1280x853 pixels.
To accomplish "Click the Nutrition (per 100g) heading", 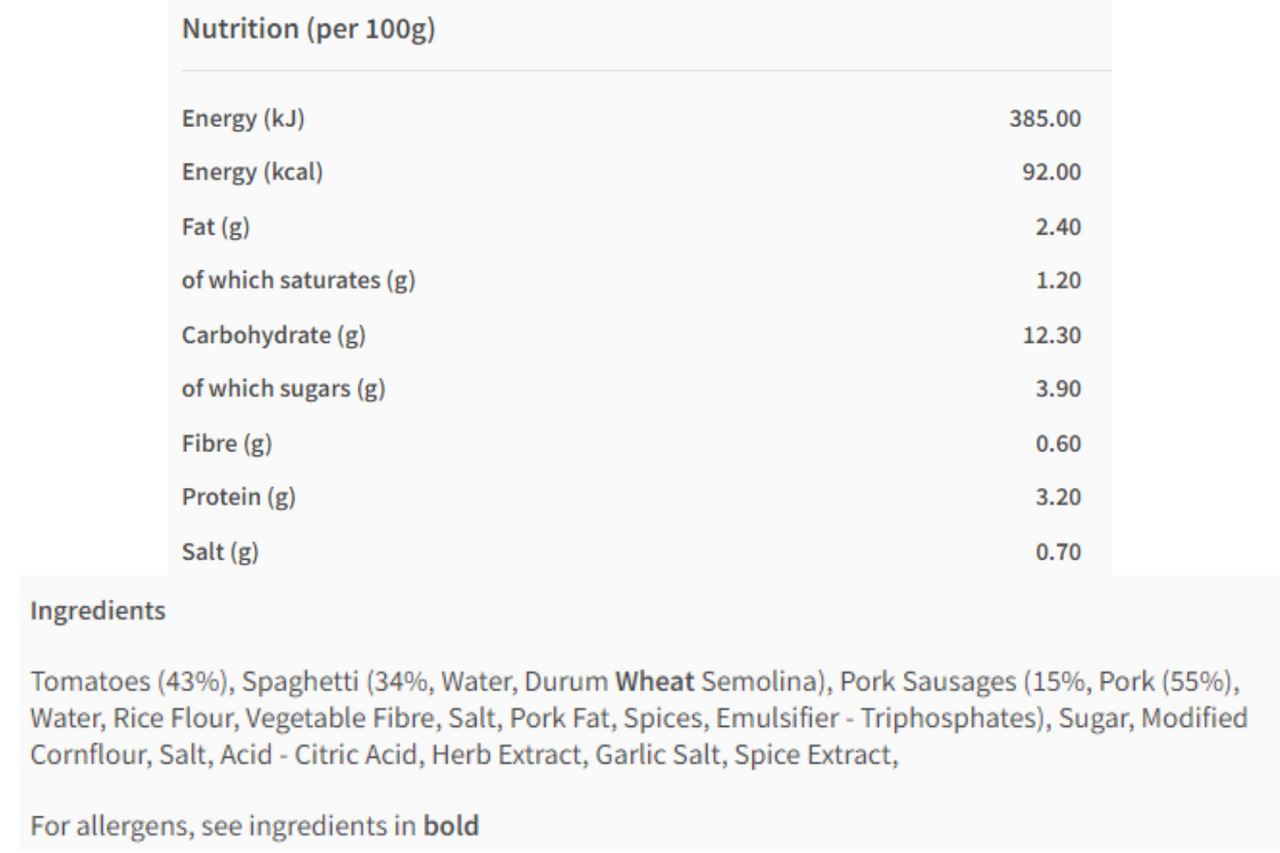I will (308, 29).
